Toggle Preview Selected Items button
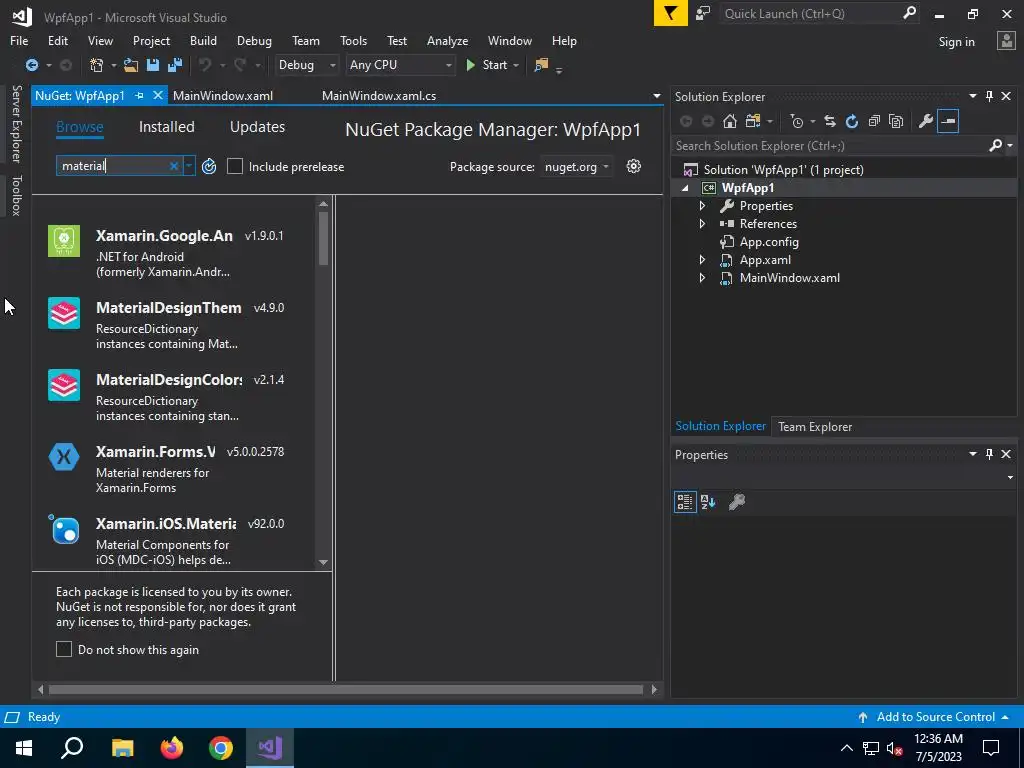This screenshot has height=768, width=1024. pos(948,121)
